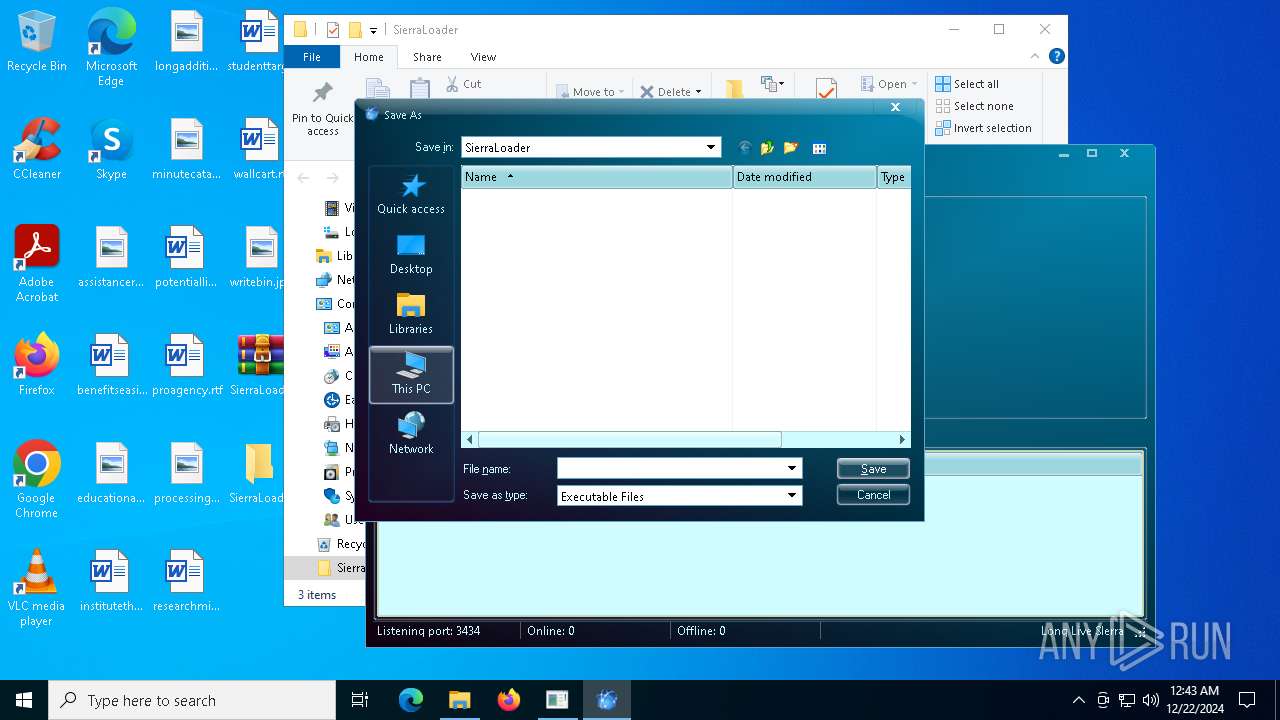1280x720 pixels.
Task: Click Pin to Quick access in Explorer
Action: 322,109
